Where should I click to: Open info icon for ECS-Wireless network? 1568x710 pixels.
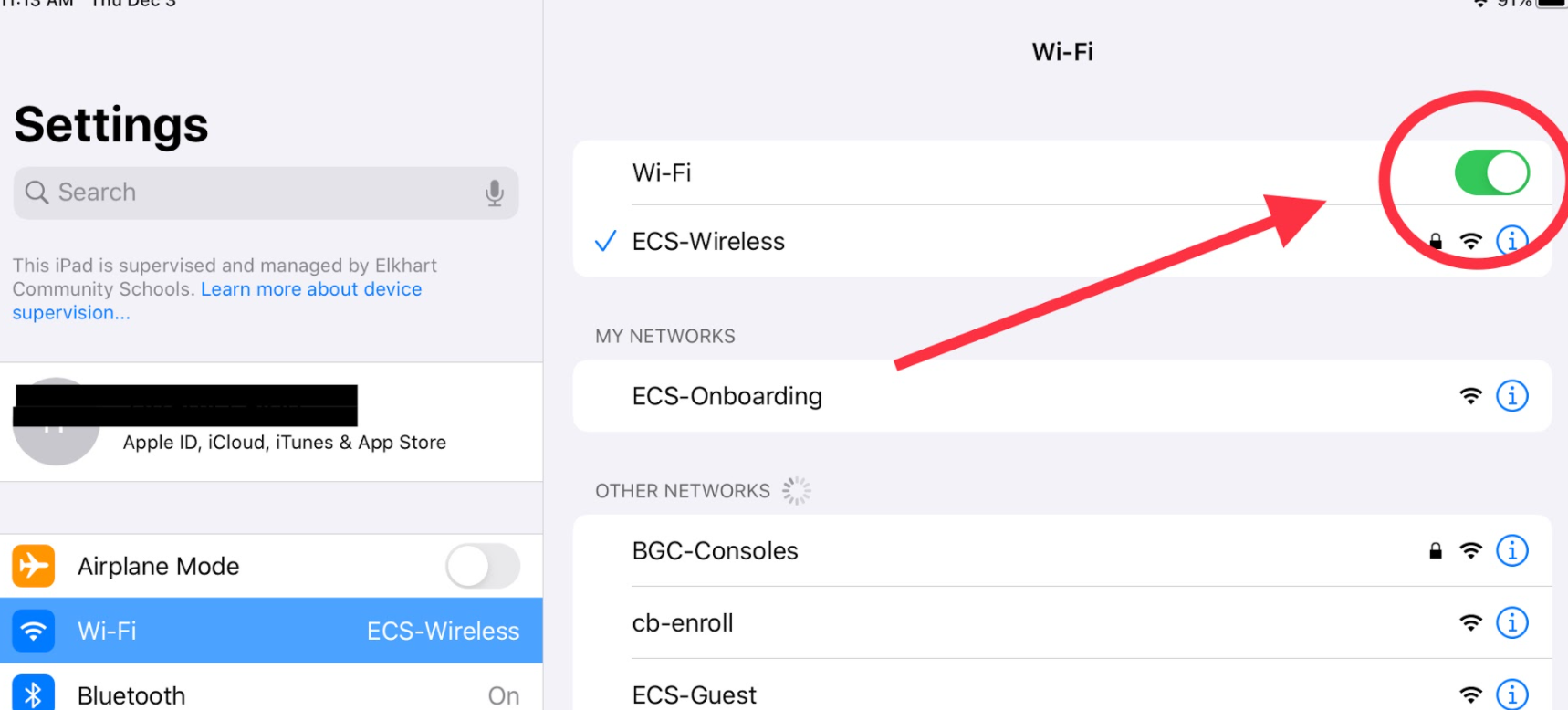1512,241
